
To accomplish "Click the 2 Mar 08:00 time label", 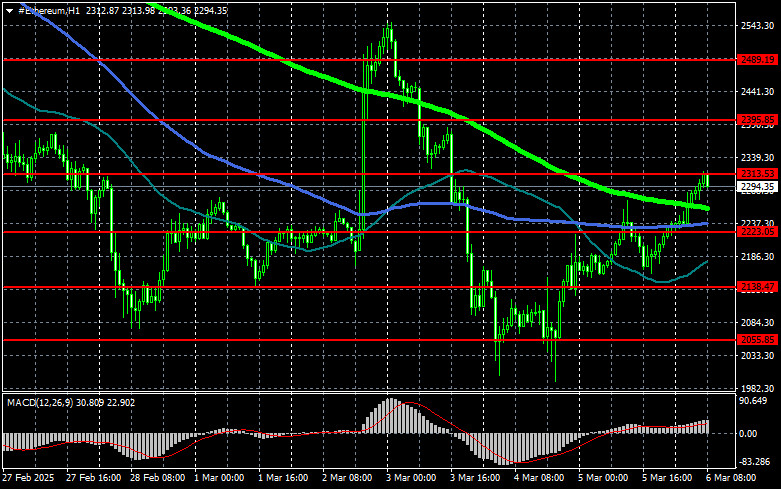I will [x=347, y=478].
